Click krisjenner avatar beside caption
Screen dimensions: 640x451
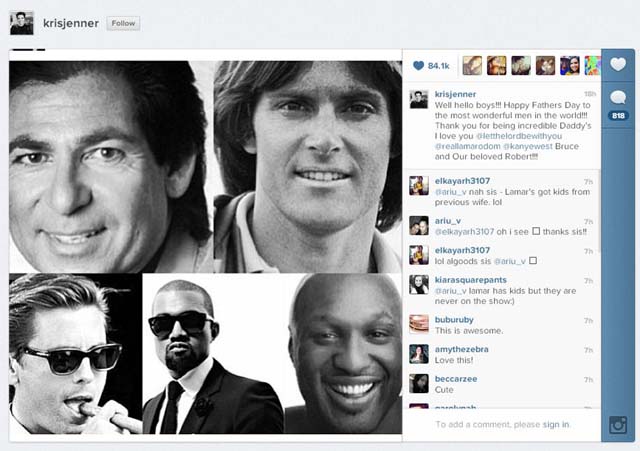(419, 99)
